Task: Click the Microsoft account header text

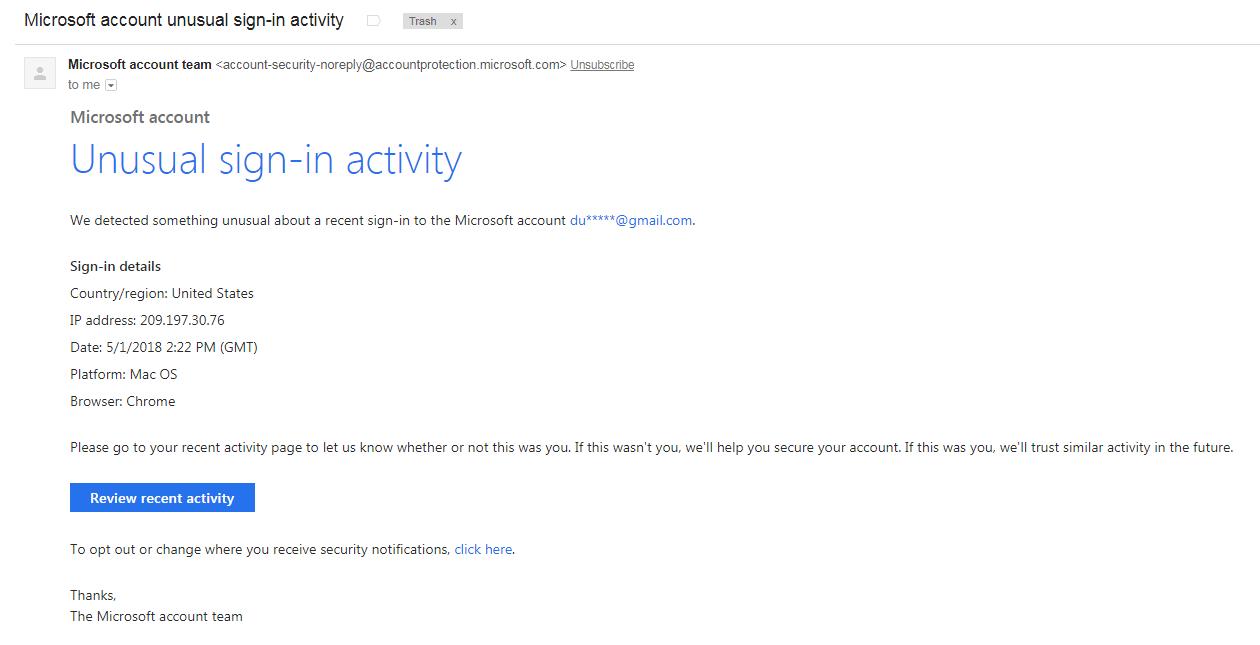Action: (139, 117)
